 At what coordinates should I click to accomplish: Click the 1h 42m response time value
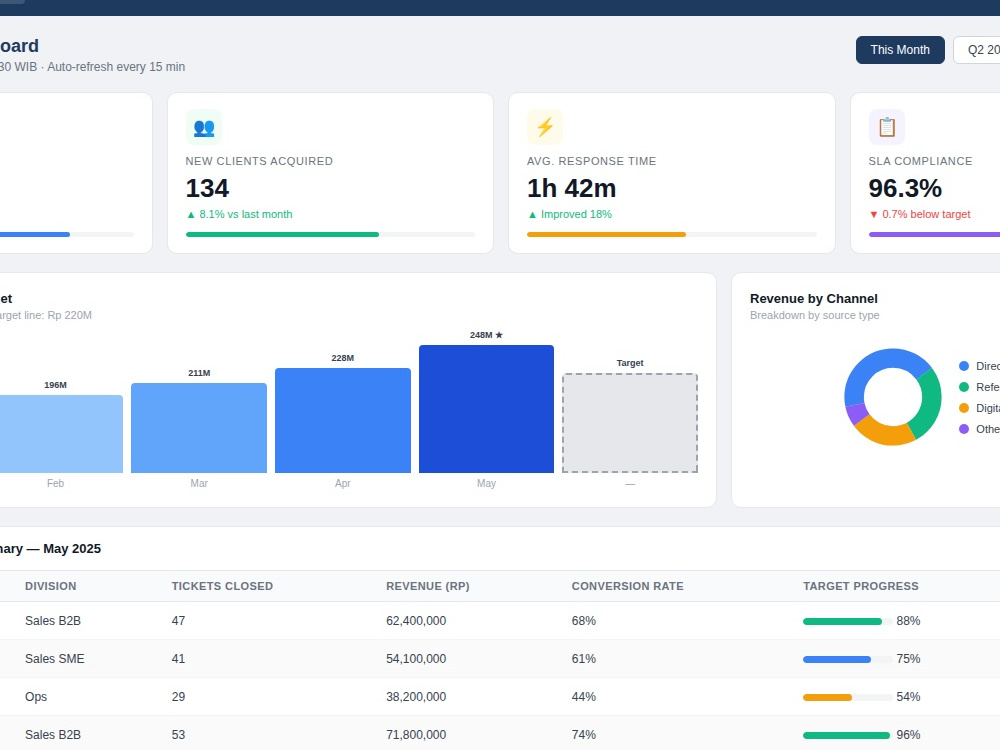(x=571, y=188)
